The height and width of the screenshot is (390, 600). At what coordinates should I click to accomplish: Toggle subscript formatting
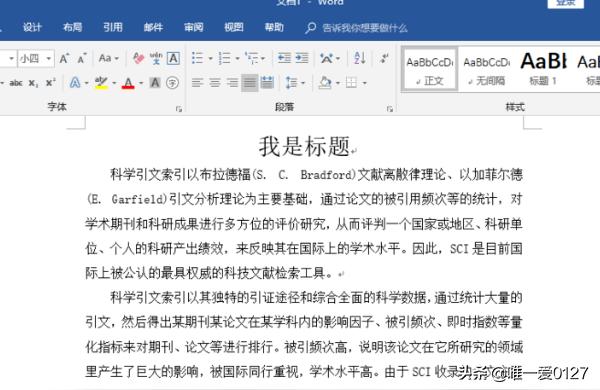pos(33,83)
